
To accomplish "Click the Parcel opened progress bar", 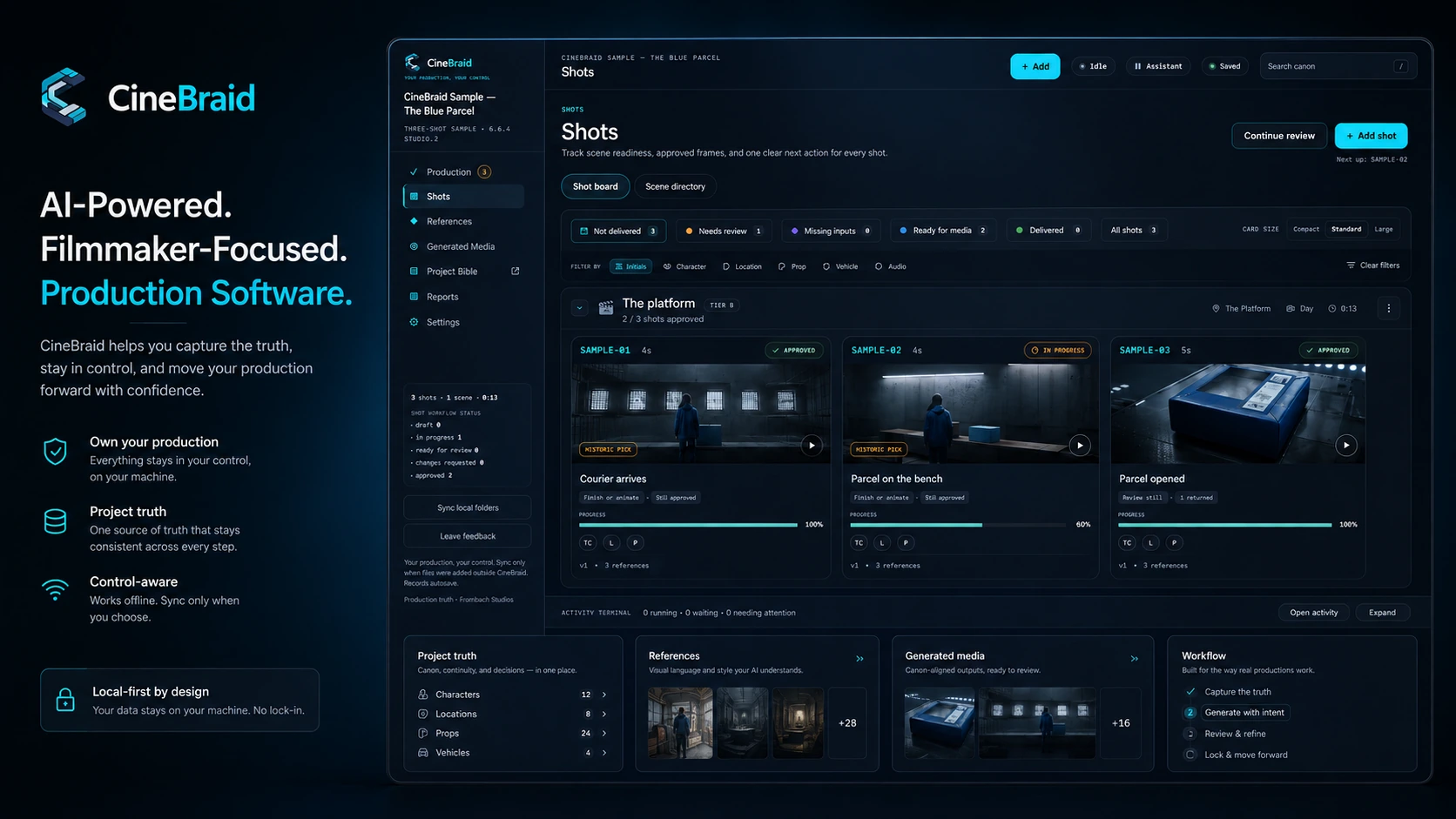I will coord(1225,525).
